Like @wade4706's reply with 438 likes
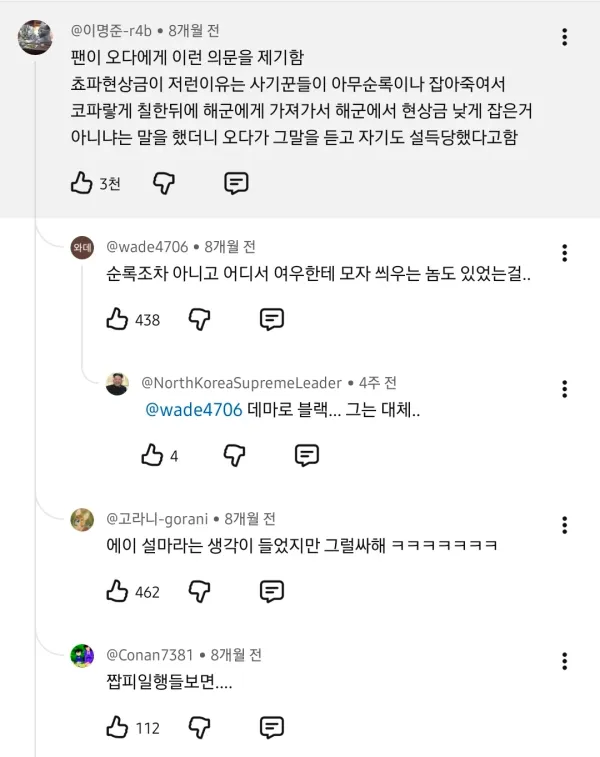The image size is (600, 757). 117,319
